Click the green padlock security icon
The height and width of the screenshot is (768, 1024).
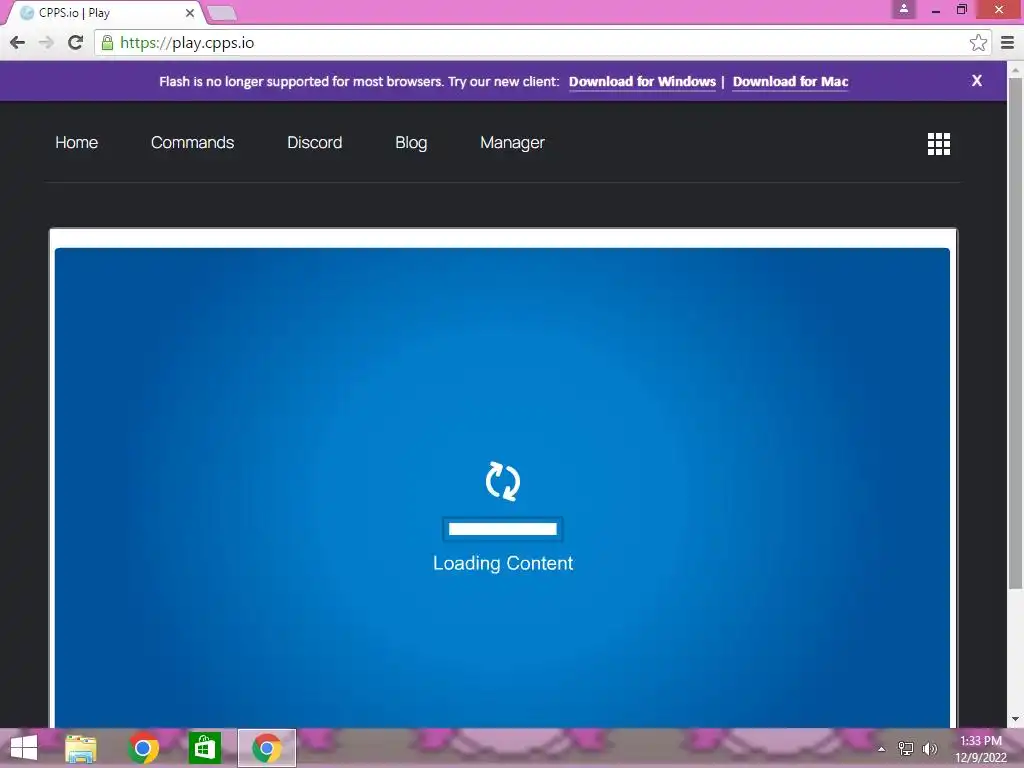[x=108, y=43]
